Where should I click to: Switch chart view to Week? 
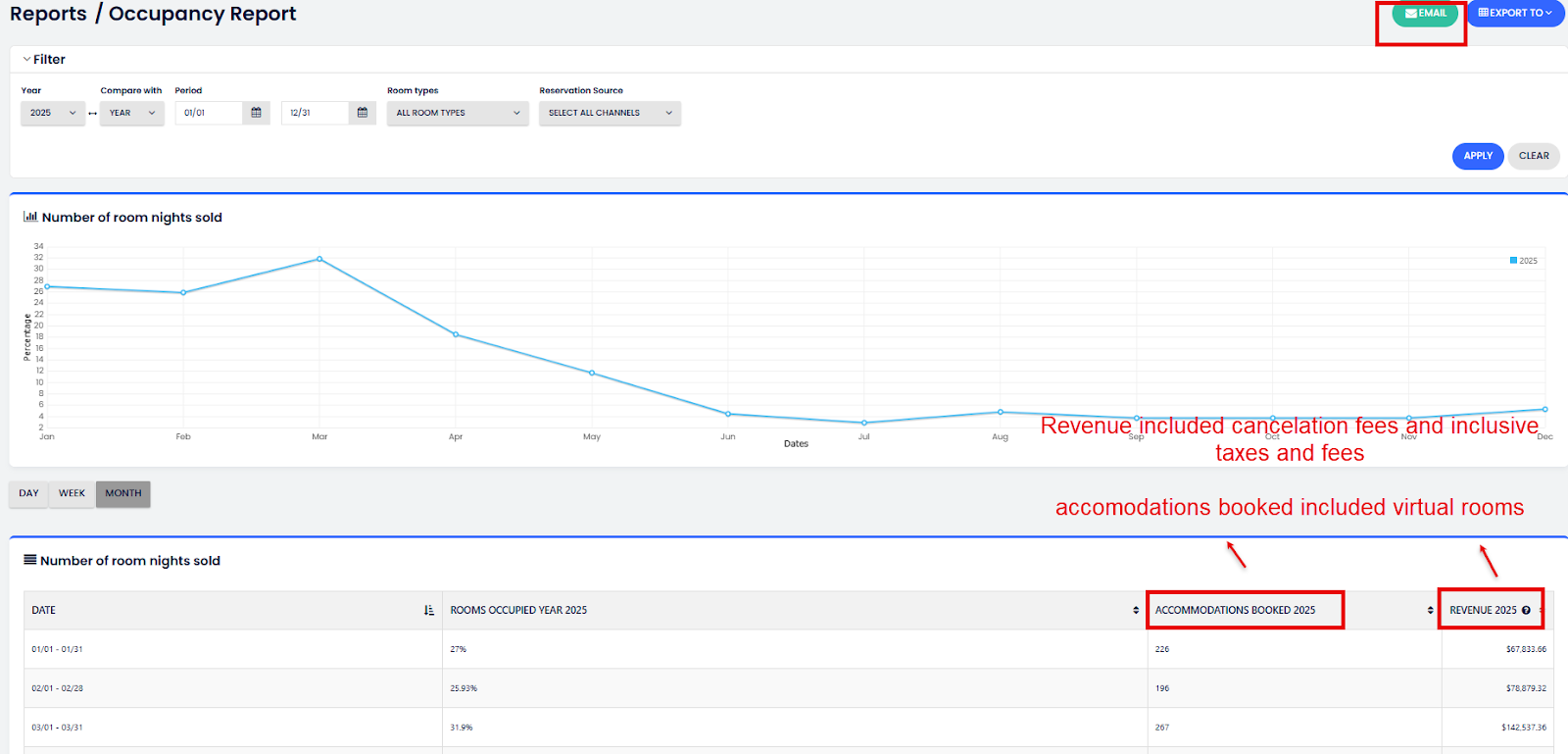click(x=72, y=493)
